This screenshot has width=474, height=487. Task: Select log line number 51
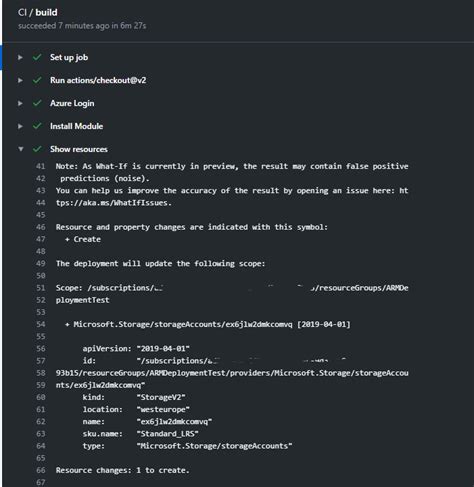[x=41, y=288]
